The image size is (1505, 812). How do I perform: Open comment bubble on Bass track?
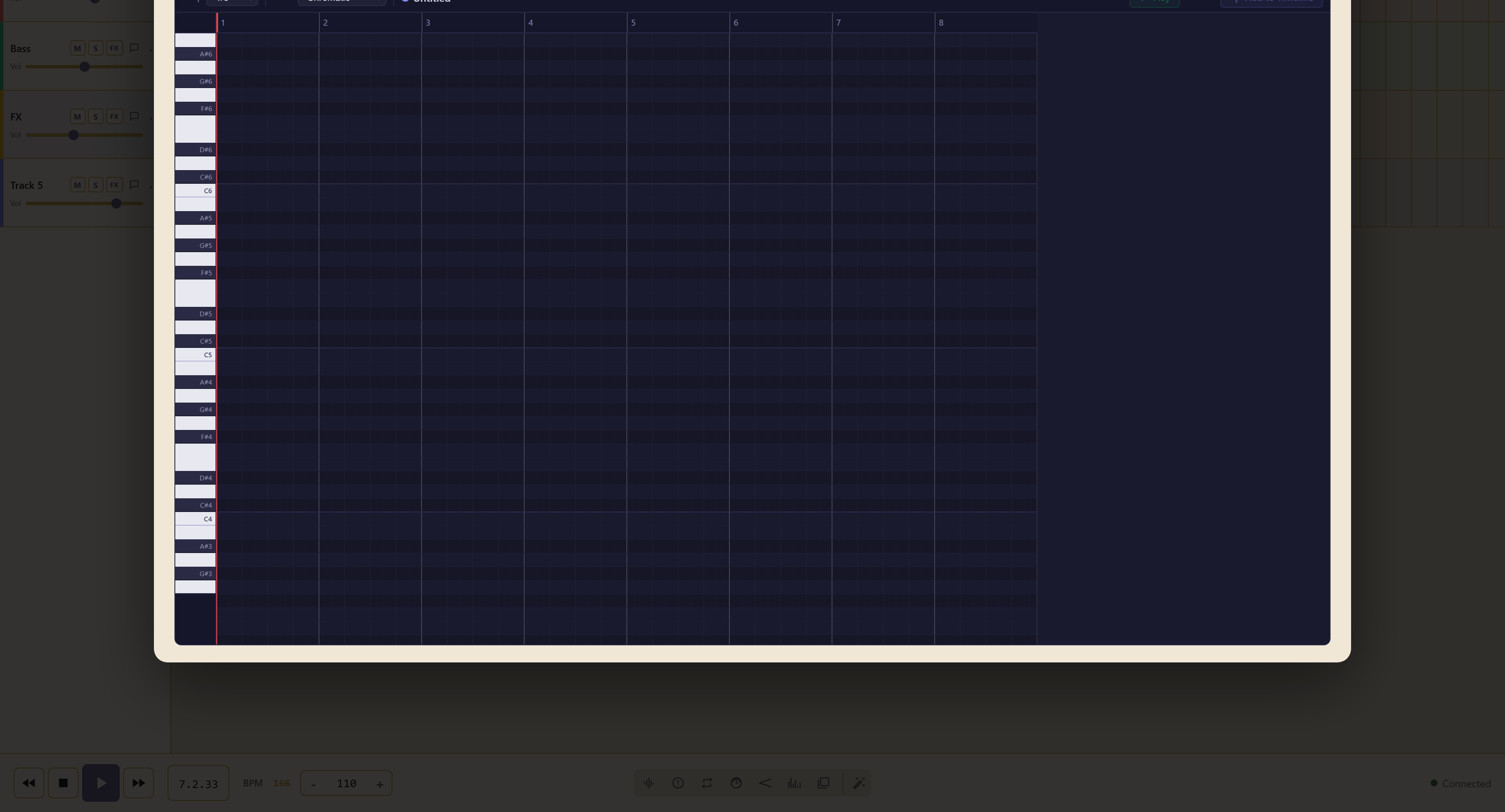click(134, 48)
